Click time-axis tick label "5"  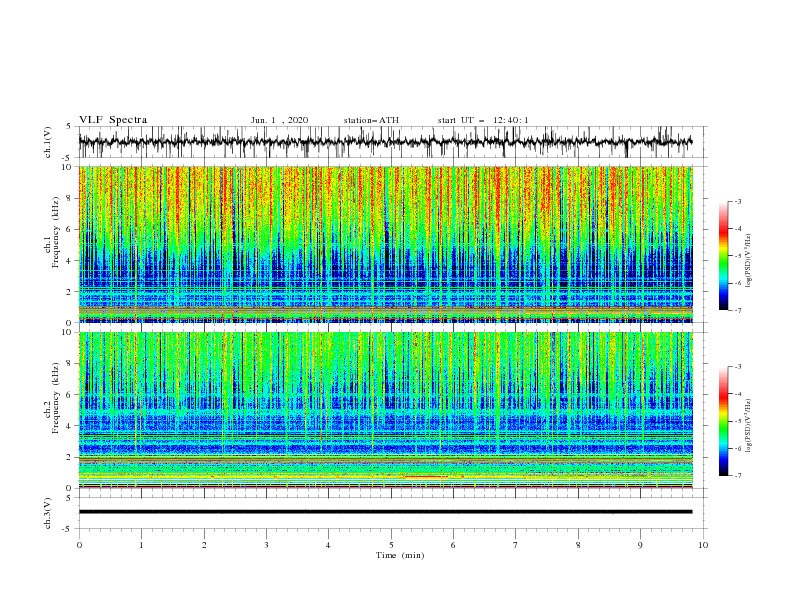pos(391,545)
